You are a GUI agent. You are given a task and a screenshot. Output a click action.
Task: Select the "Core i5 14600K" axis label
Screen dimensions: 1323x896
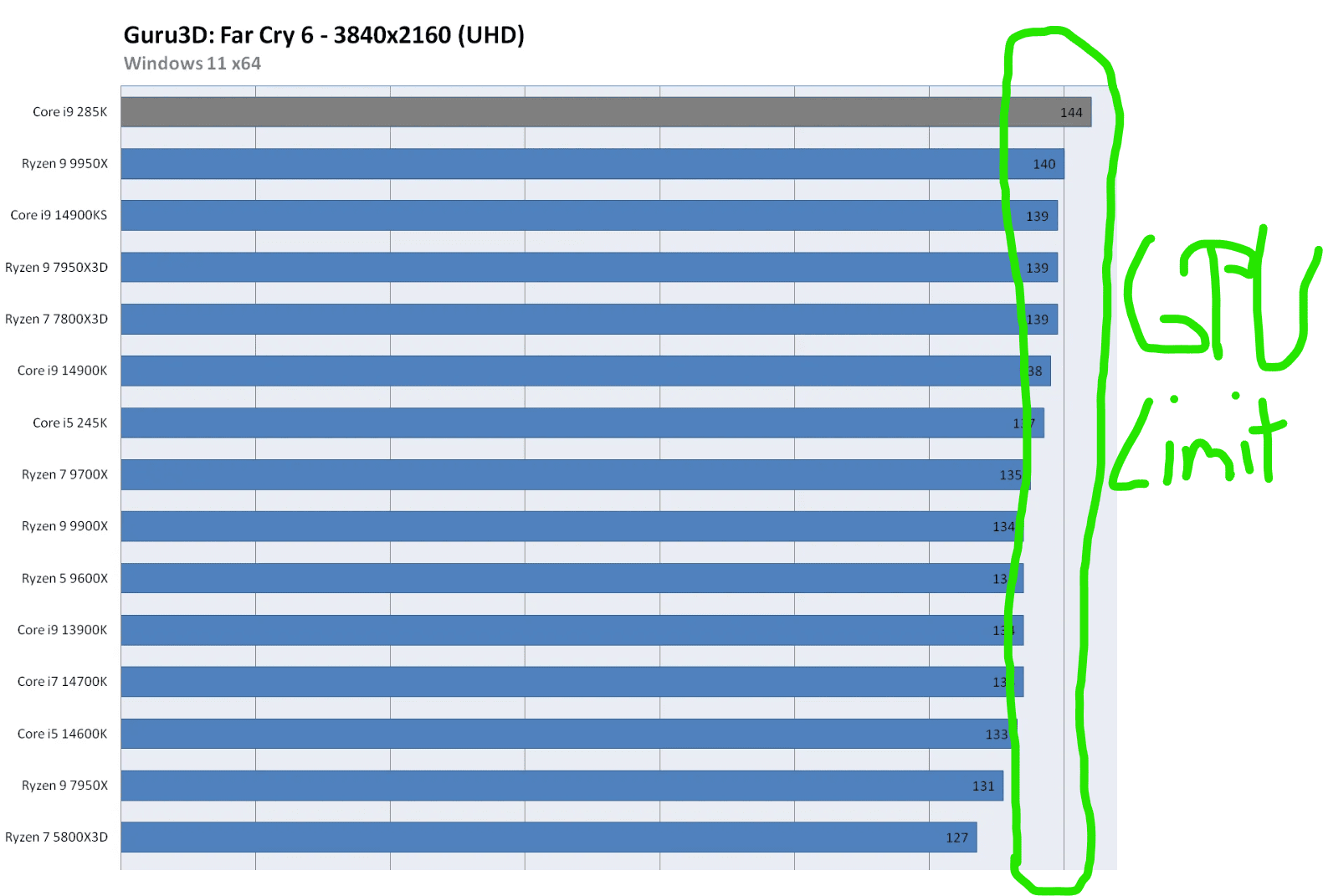[x=63, y=734]
